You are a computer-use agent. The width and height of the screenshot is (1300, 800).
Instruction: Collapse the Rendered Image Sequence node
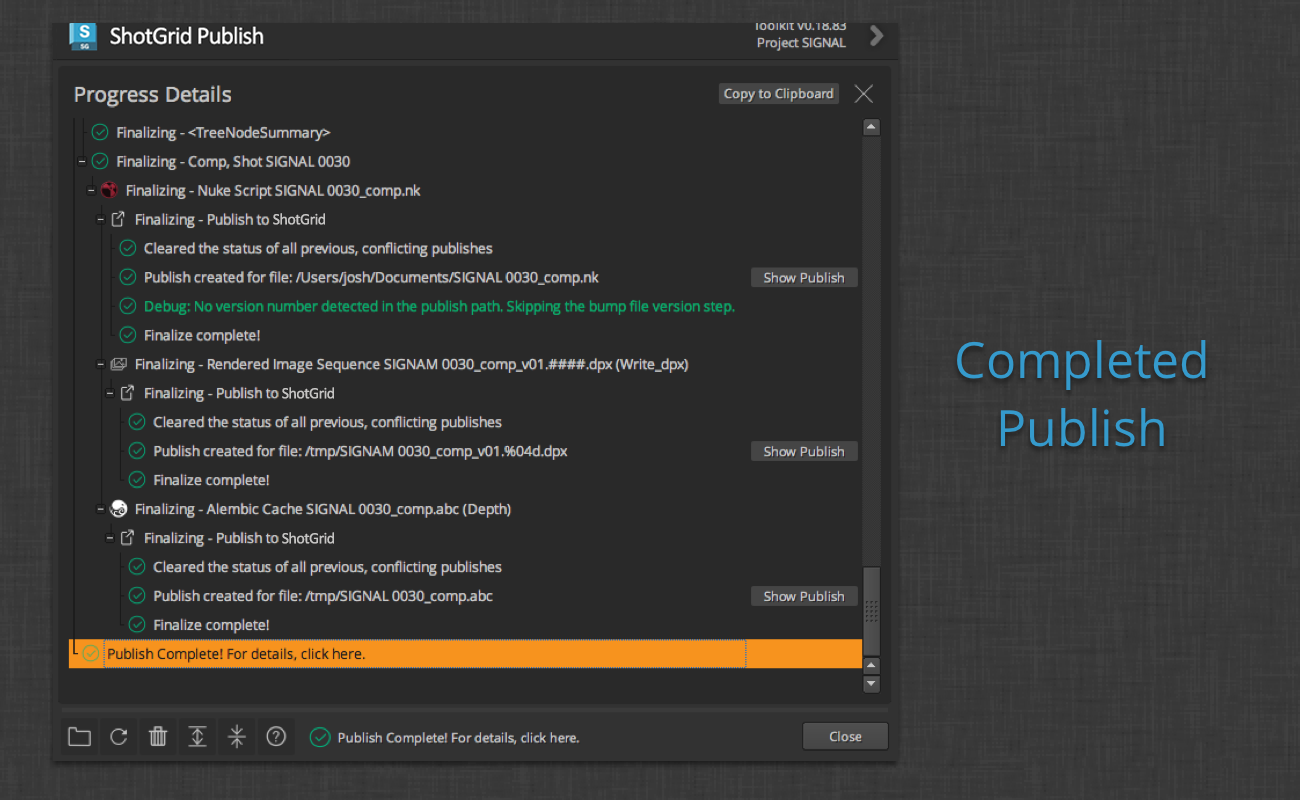point(100,364)
